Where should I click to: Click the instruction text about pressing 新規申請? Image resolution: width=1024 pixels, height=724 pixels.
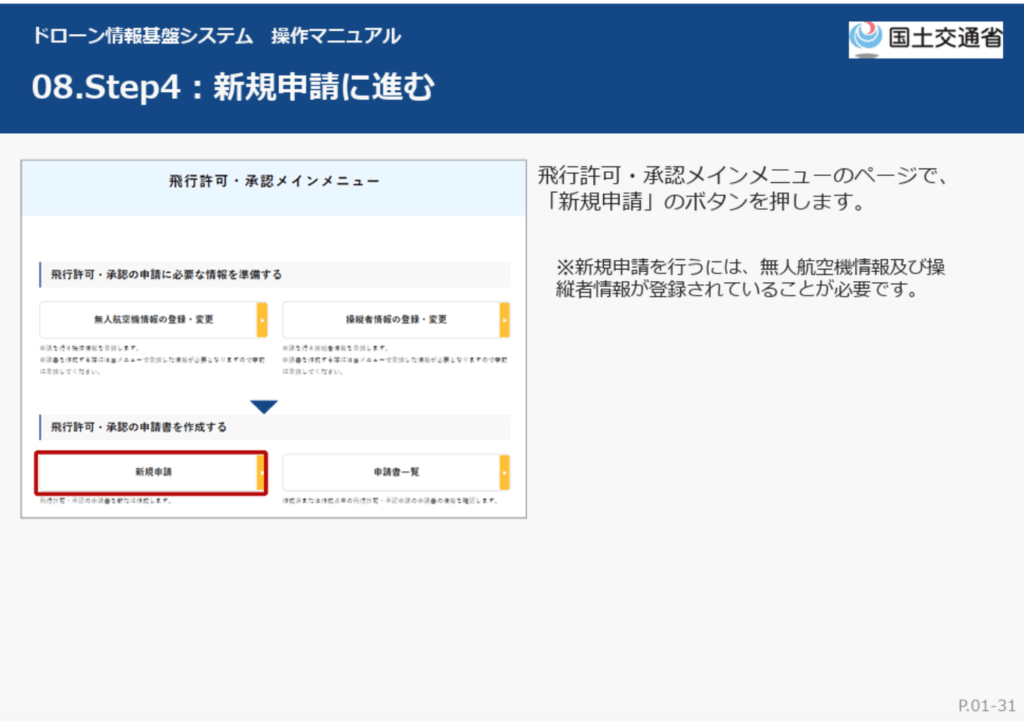(x=740, y=188)
